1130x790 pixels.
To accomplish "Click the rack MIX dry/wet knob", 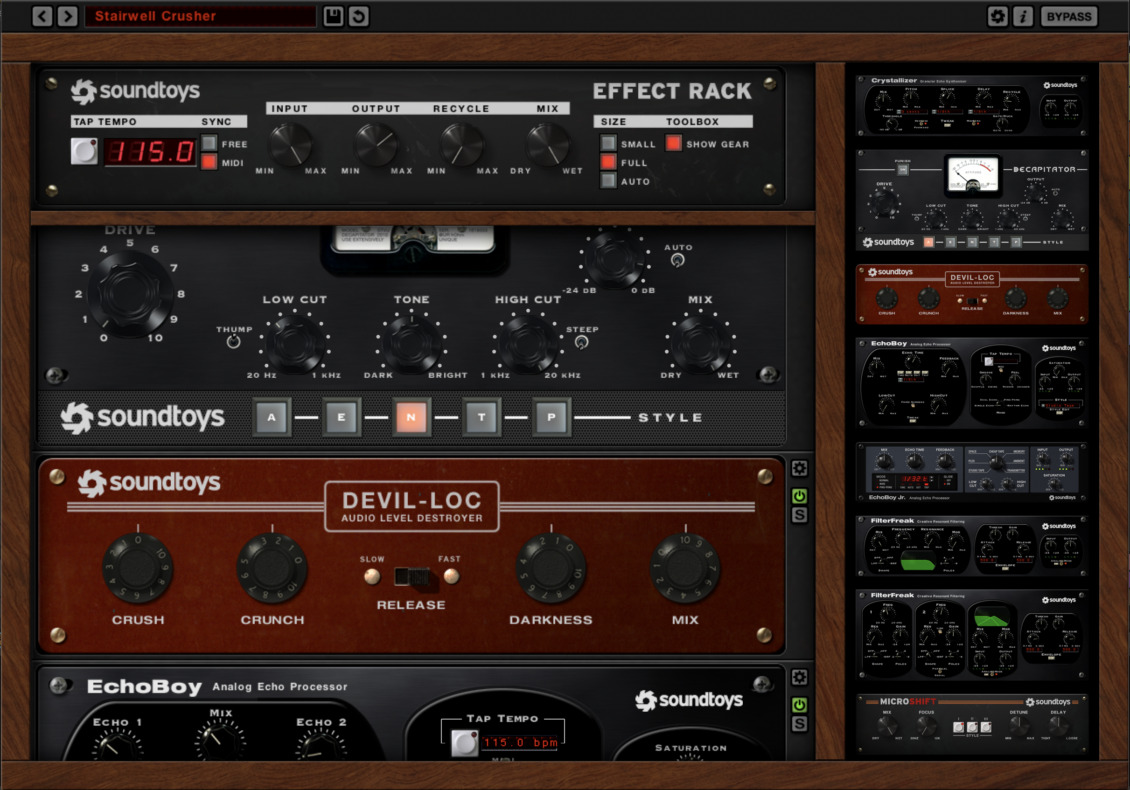I will point(548,144).
